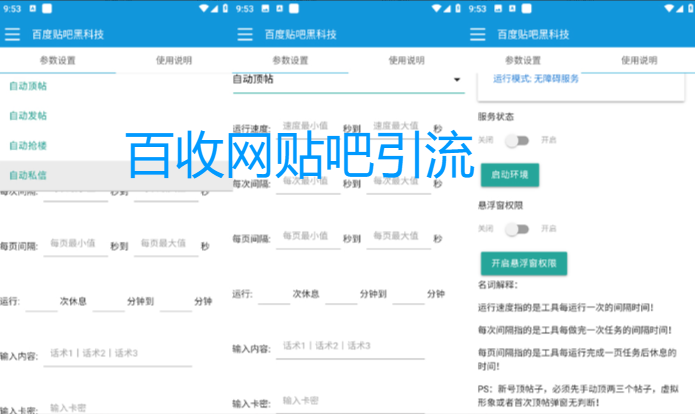Click the 每页间隔指的是 explanation paragraph

pos(577,359)
